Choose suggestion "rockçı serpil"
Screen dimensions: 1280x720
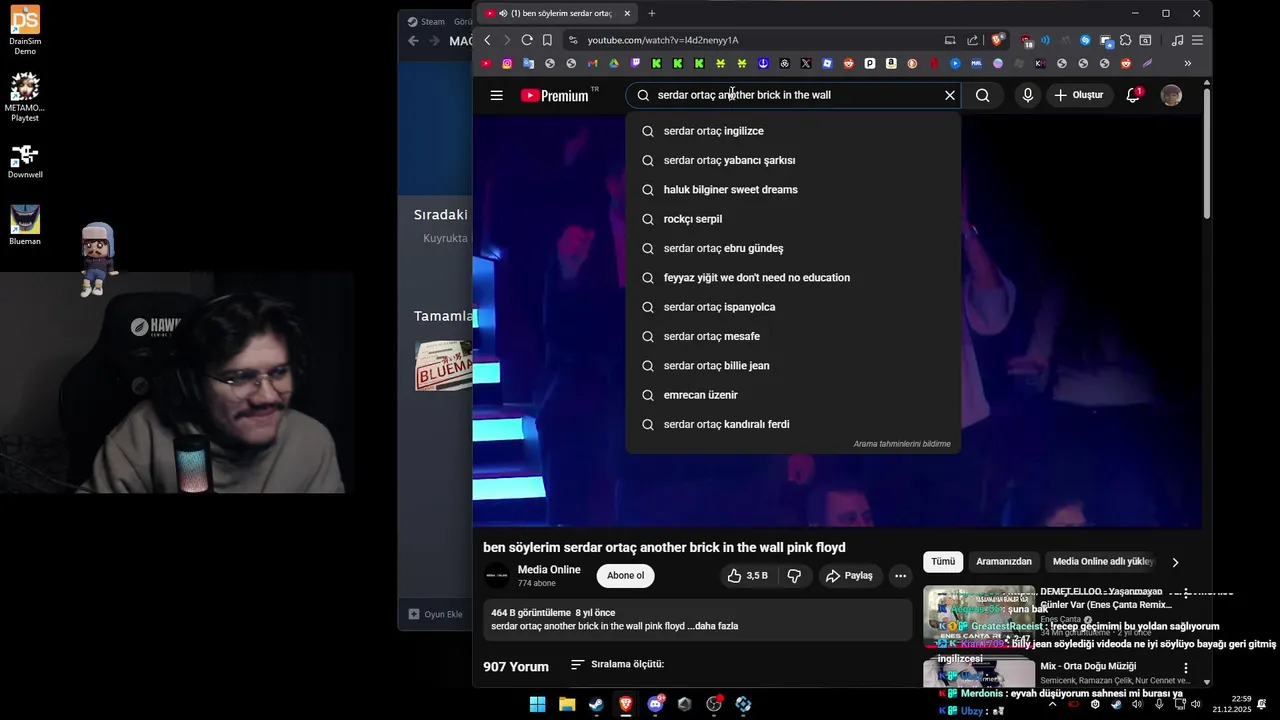point(793,219)
